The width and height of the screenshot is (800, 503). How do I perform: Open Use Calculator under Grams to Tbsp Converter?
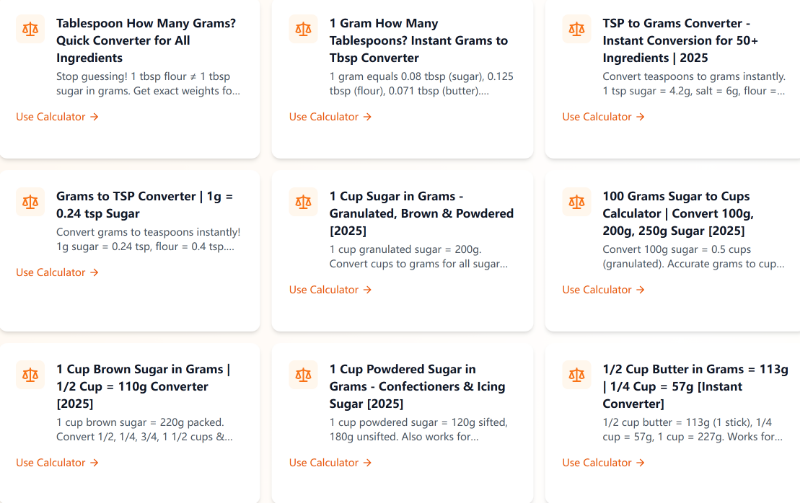tap(330, 117)
